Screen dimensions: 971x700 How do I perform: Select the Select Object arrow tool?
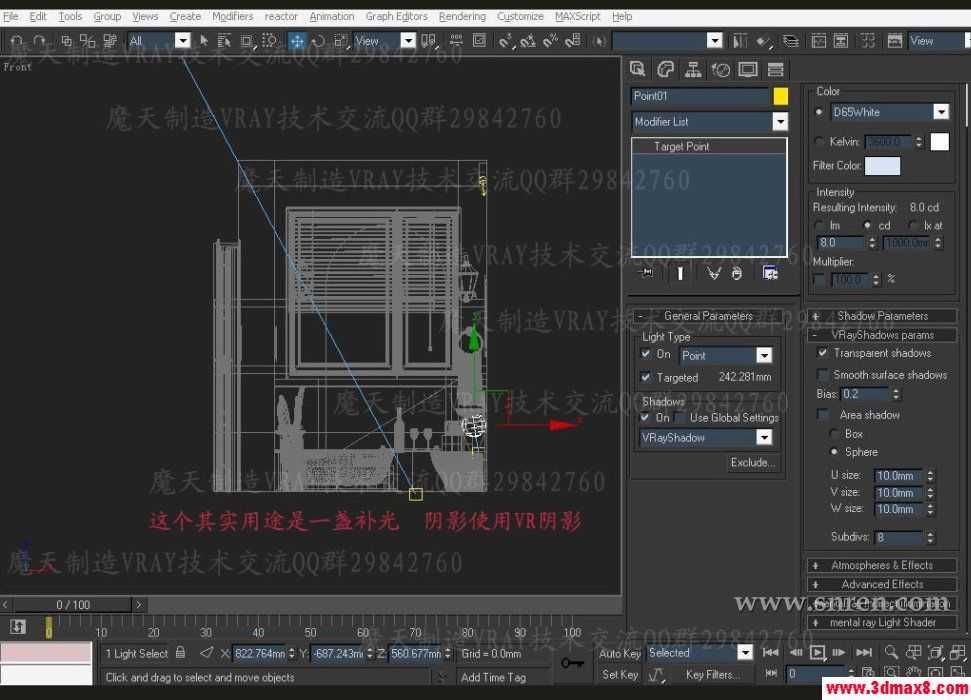click(x=204, y=41)
